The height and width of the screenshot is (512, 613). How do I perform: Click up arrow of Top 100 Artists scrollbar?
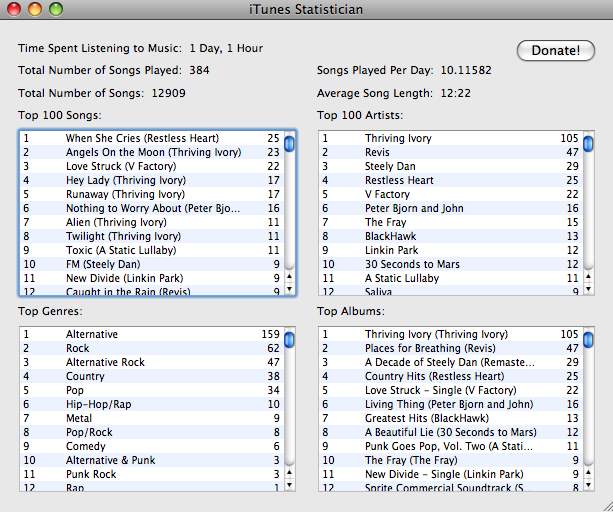tap(588, 277)
